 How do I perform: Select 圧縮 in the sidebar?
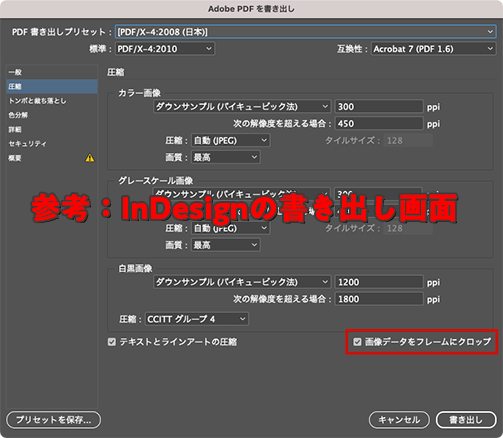pyautogui.click(x=52, y=86)
